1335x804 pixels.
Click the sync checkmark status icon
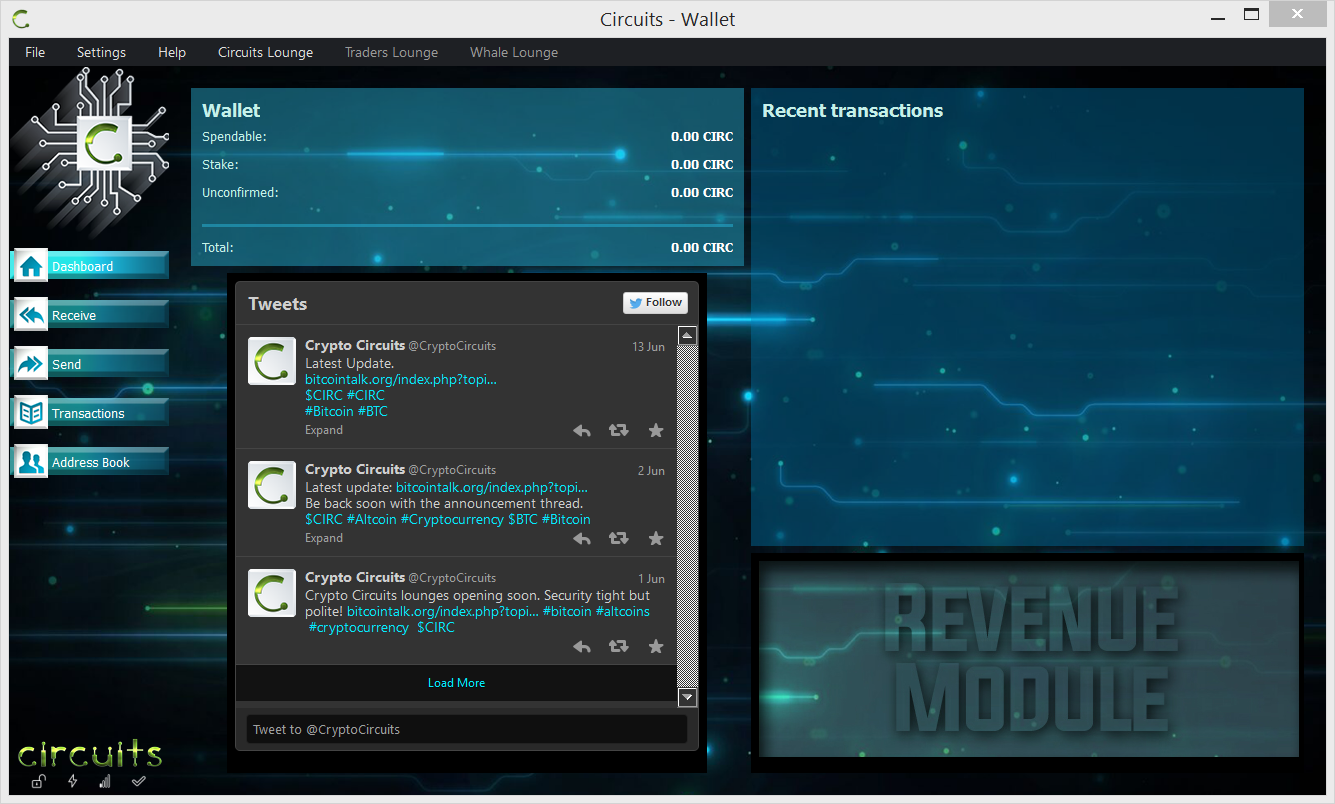pos(139,781)
